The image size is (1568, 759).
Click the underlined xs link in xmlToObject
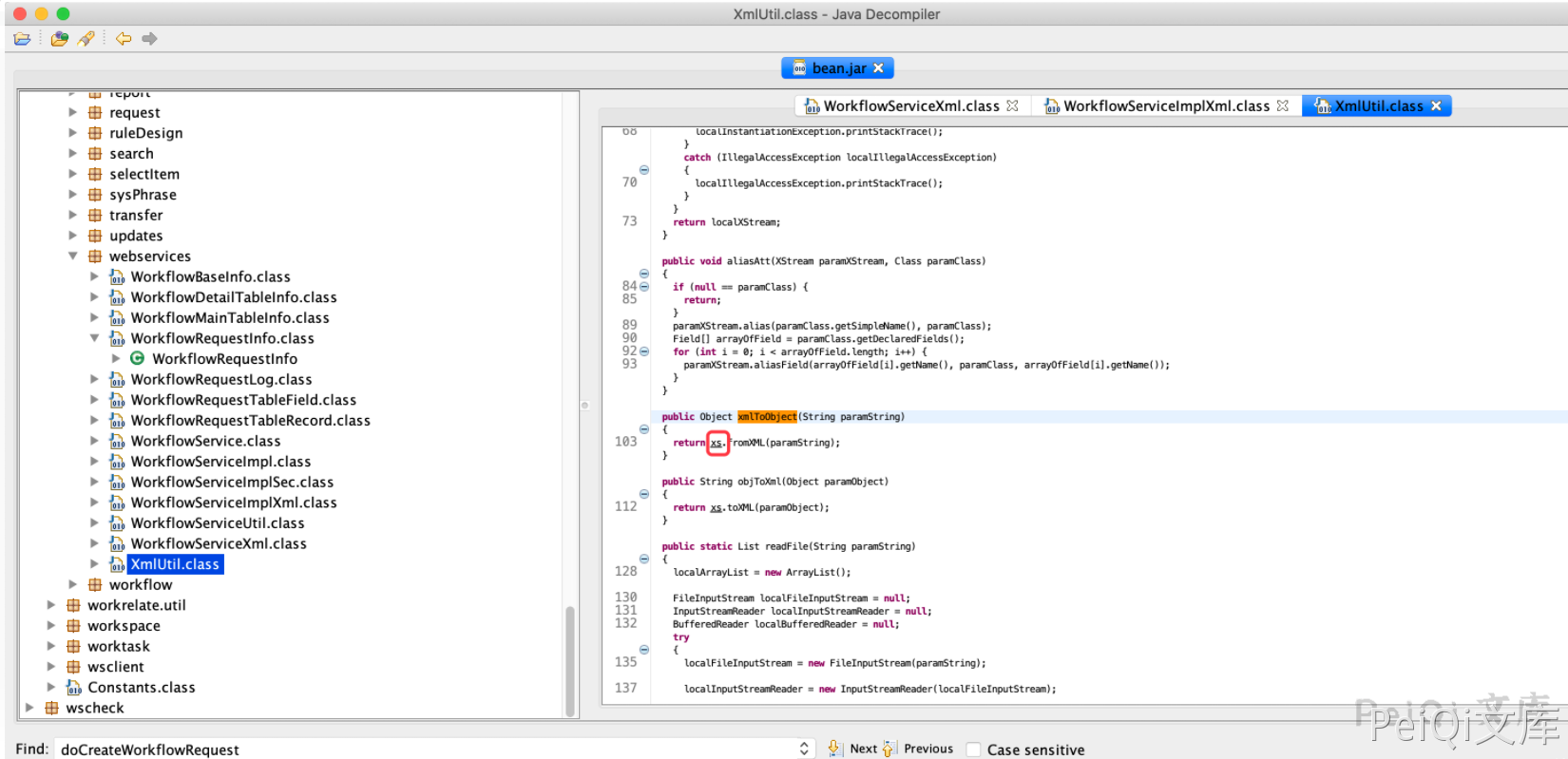(x=717, y=443)
